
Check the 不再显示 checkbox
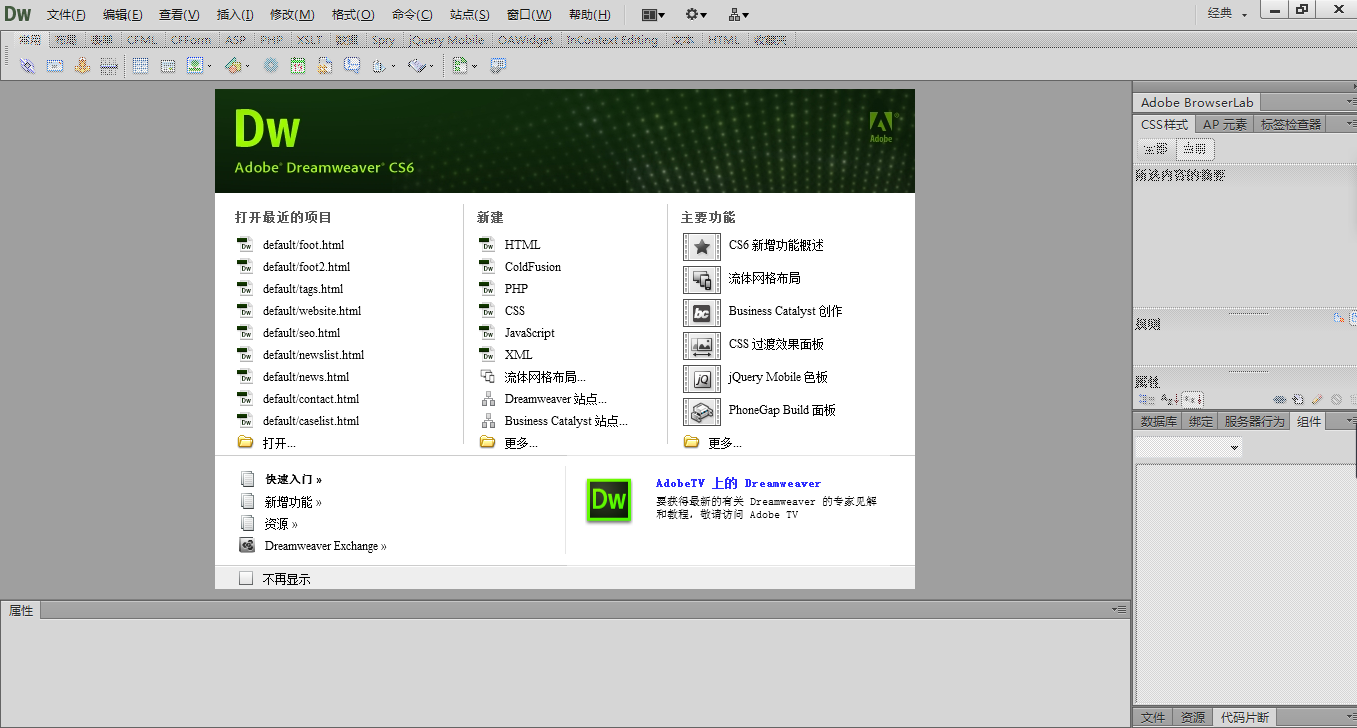(246, 578)
